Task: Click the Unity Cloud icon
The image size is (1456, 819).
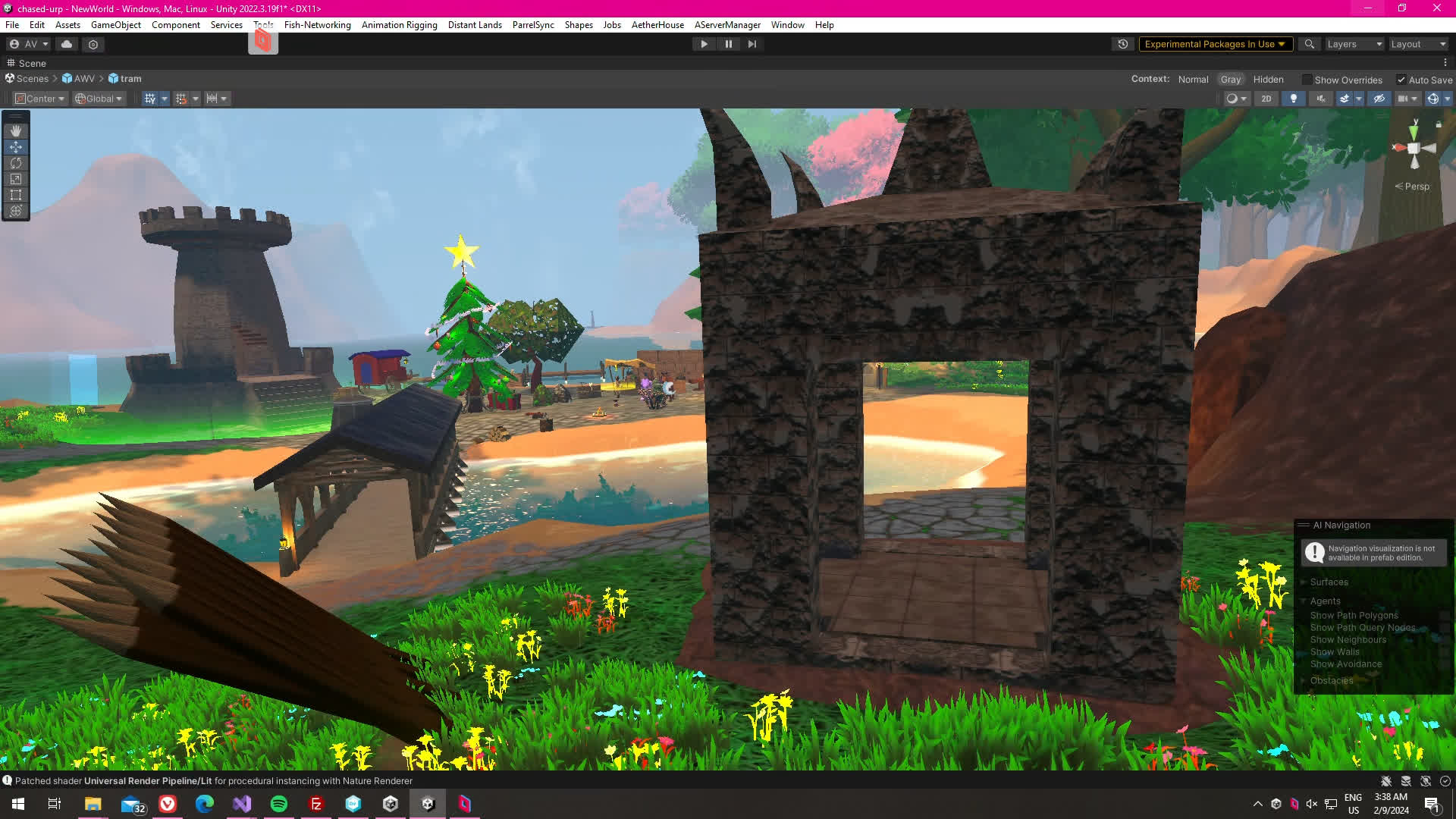Action: tap(67, 44)
